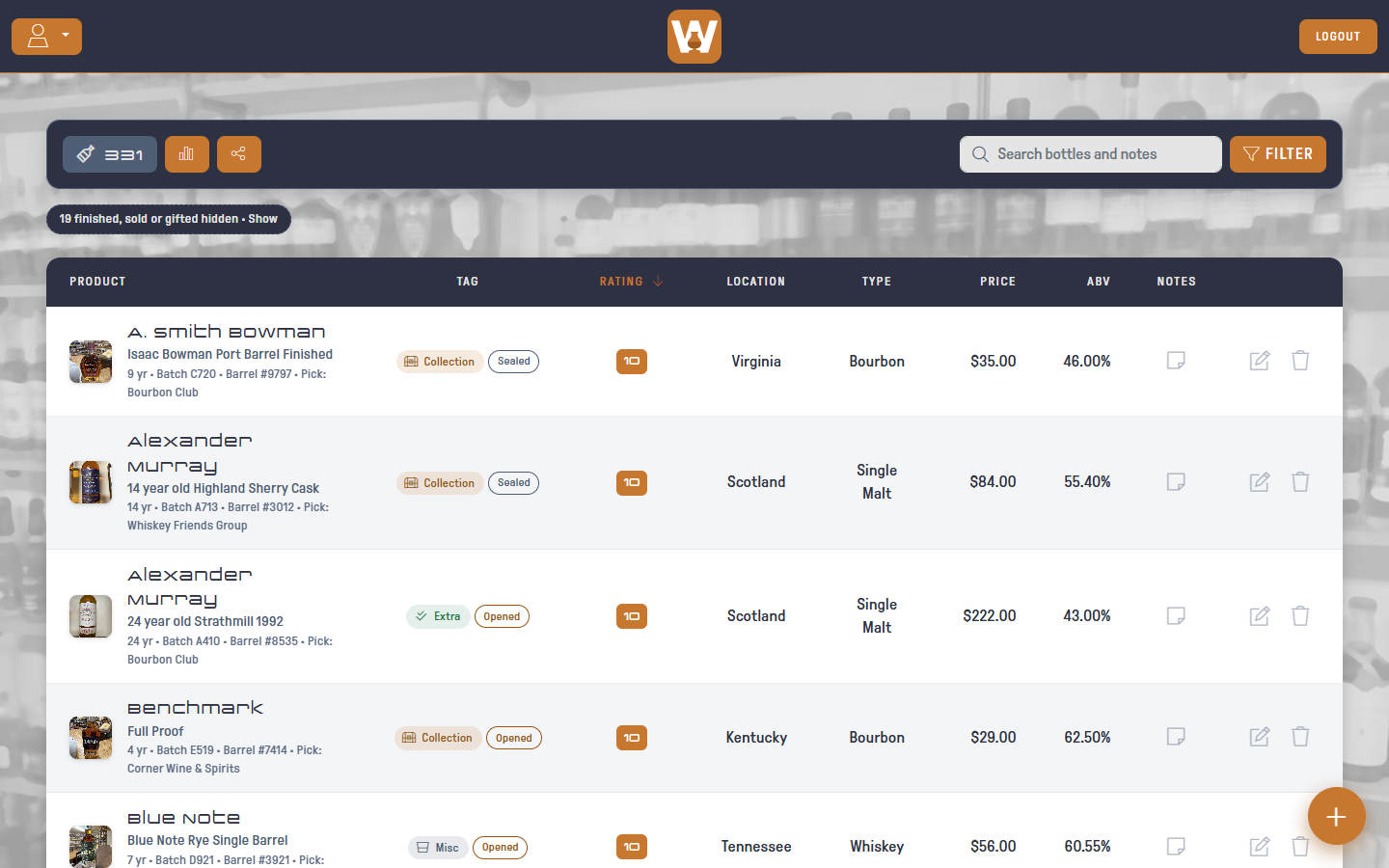Click the Opened badge on Benchmark Full Proof
The height and width of the screenshot is (868, 1389).
[514, 738]
